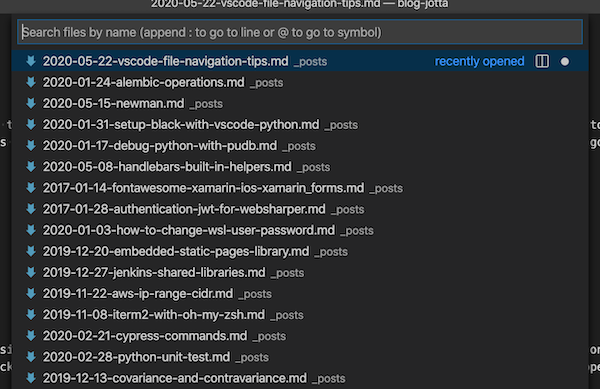Select 2019-12-27-jenkins-shared-libraries.md

click(x=300, y=272)
